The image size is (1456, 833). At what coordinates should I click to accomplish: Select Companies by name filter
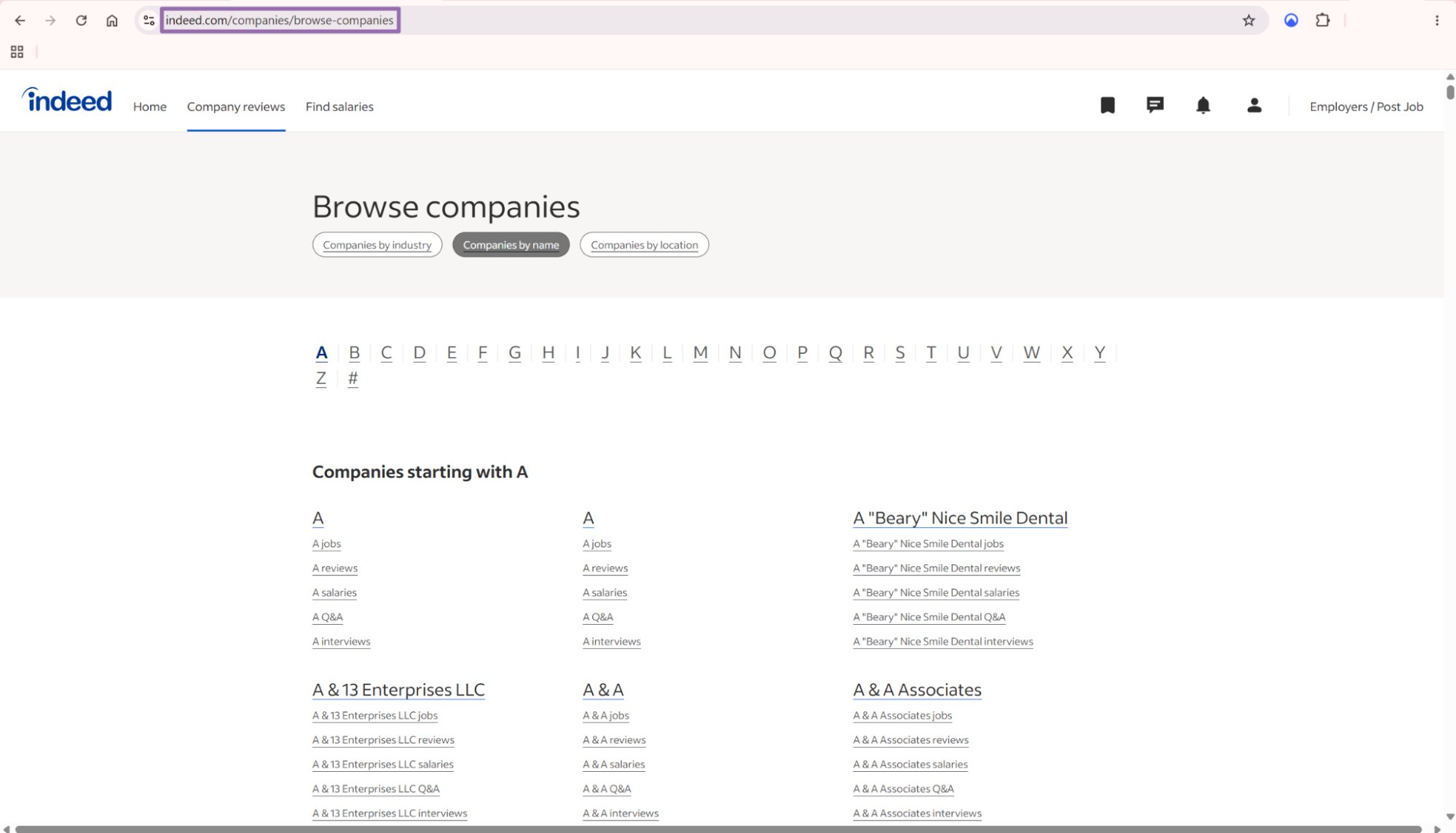click(x=511, y=245)
